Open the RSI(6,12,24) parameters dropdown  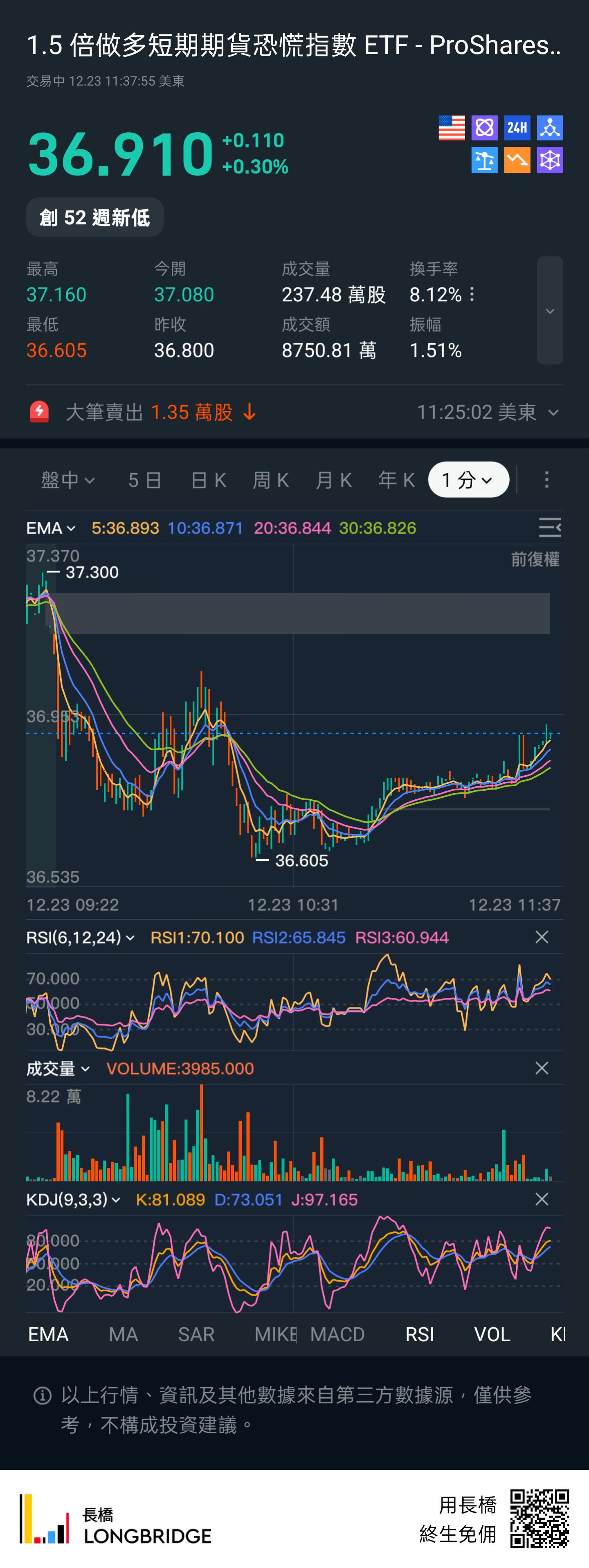pyautogui.click(x=80, y=937)
